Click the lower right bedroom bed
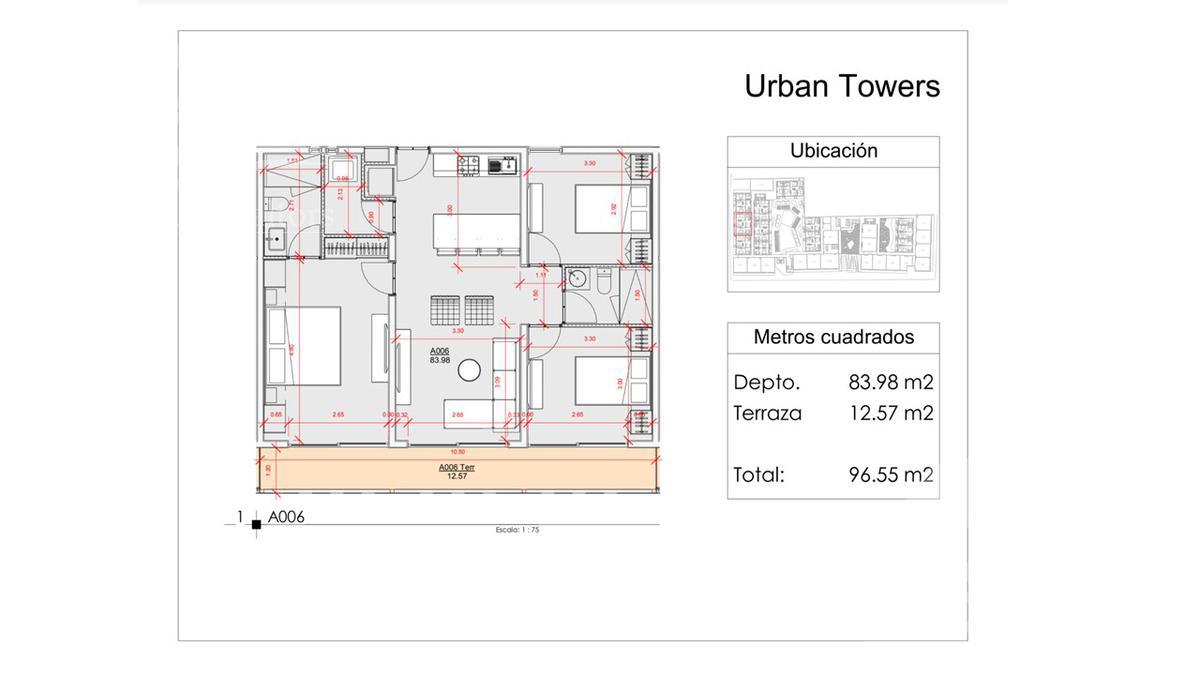Screen dimensions: 1200x675 tap(613, 379)
